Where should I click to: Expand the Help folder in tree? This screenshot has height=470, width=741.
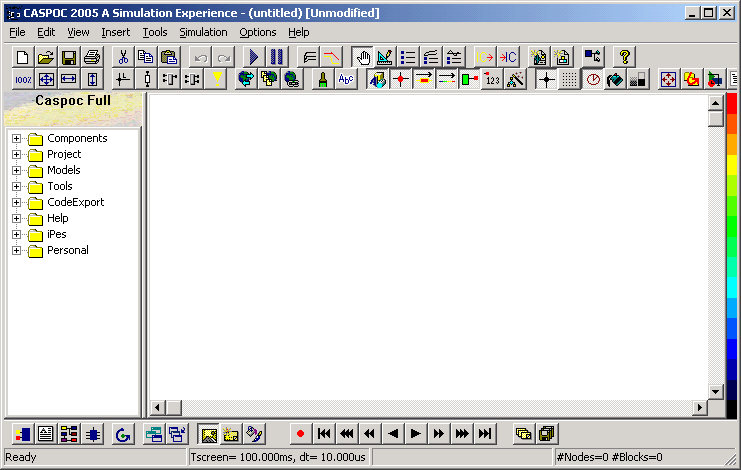coord(17,219)
